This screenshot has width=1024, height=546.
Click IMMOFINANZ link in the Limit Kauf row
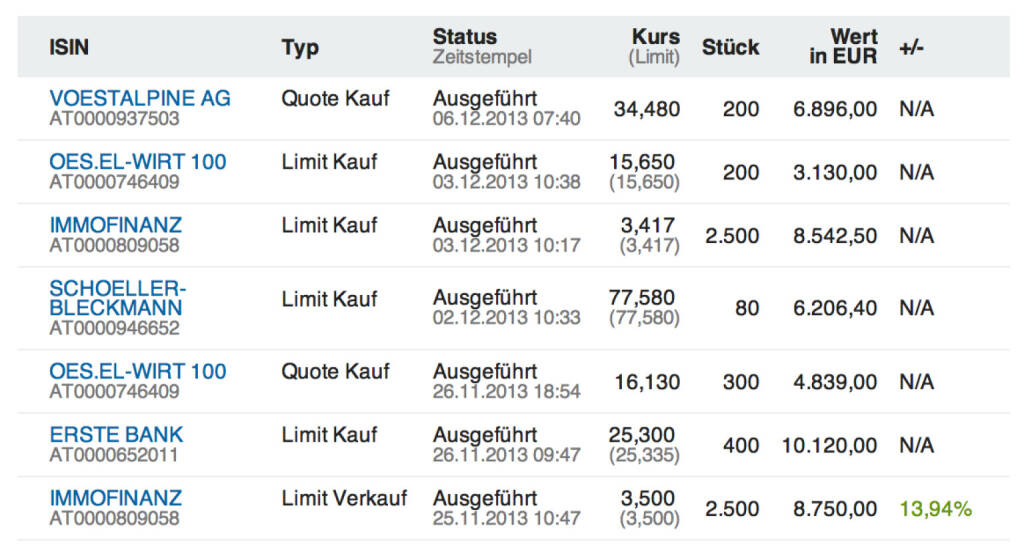coord(115,224)
